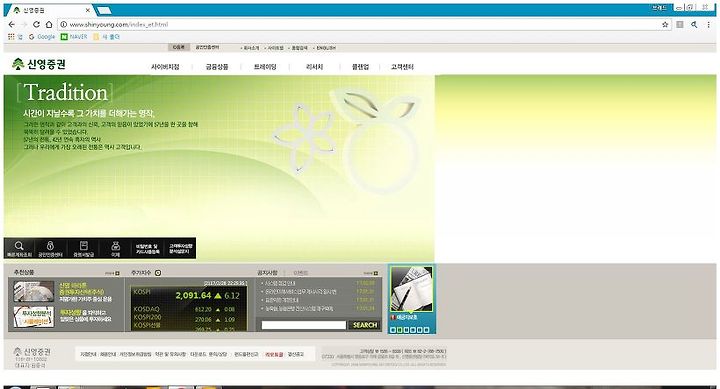
Task: Open the 리서치 menu
Action: pos(315,67)
